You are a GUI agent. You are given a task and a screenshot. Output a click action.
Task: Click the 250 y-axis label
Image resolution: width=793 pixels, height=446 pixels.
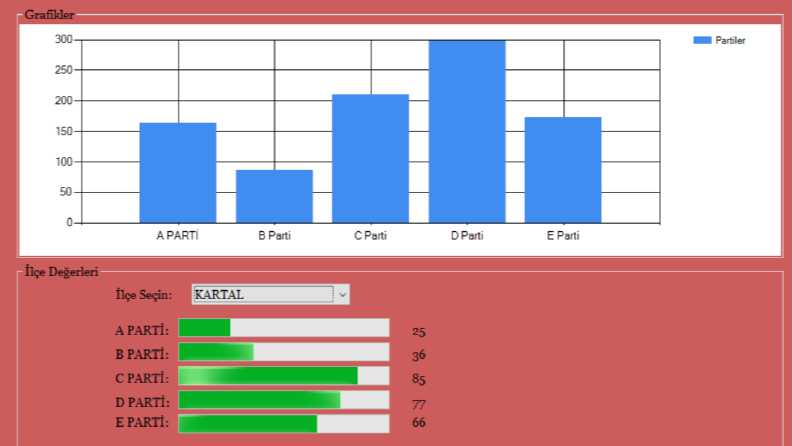click(x=64, y=70)
